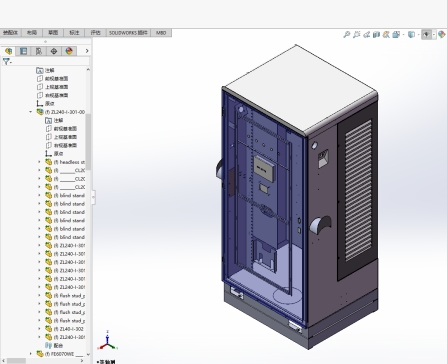Switch to the ConfigurationManager tab
This screenshot has height=364, width=447.
pos(39,51)
